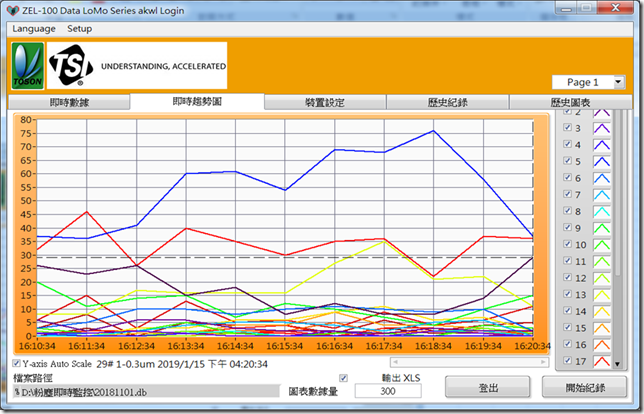Click the 登出 button
Screen dimensions: 644x414
[x=489, y=387]
